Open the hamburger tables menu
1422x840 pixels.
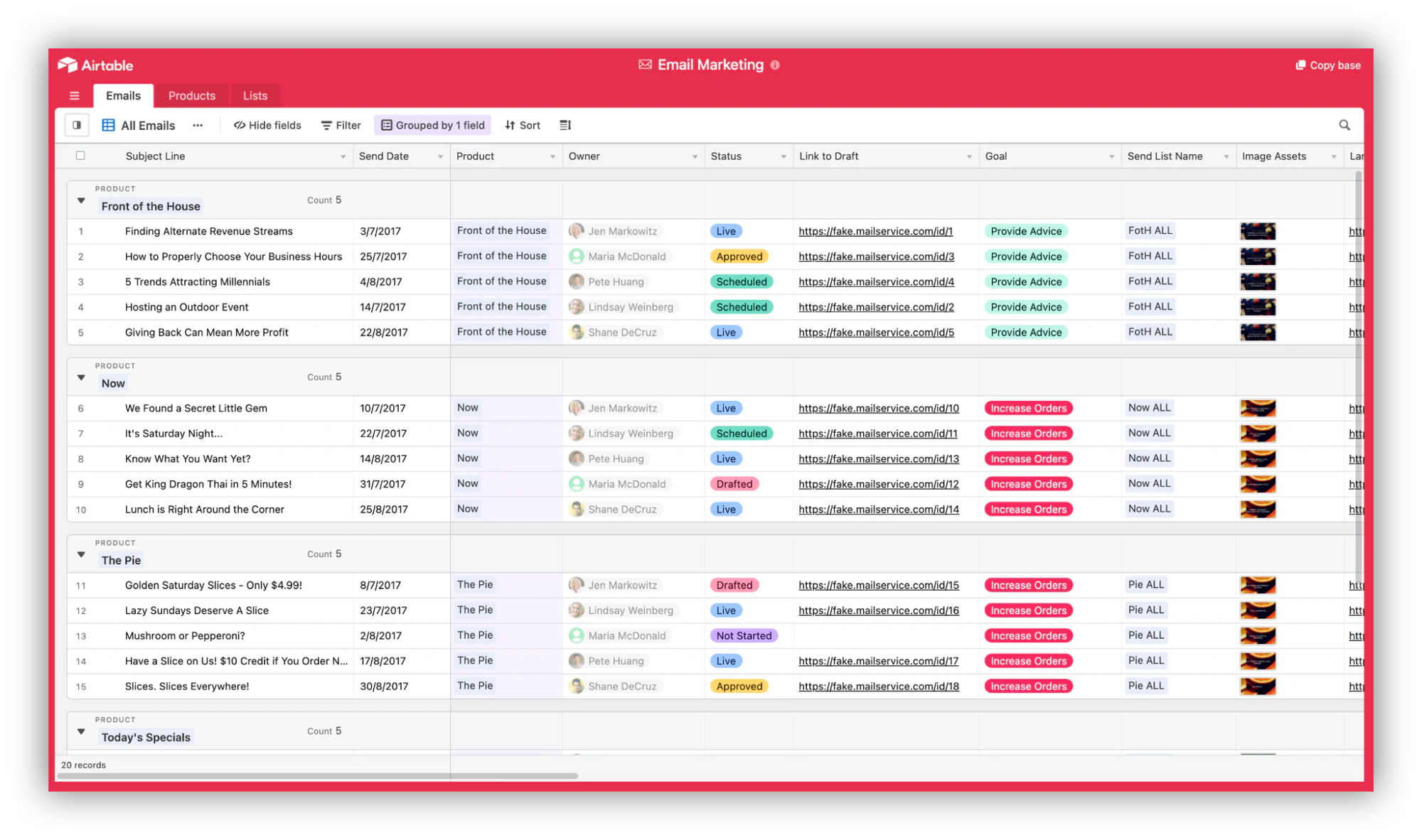[x=74, y=96]
